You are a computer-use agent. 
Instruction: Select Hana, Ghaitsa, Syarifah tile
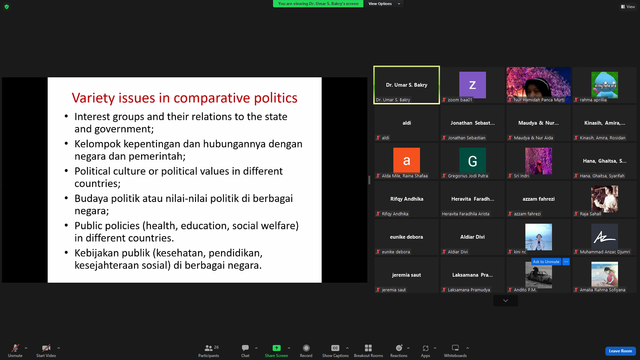(x=604, y=161)
